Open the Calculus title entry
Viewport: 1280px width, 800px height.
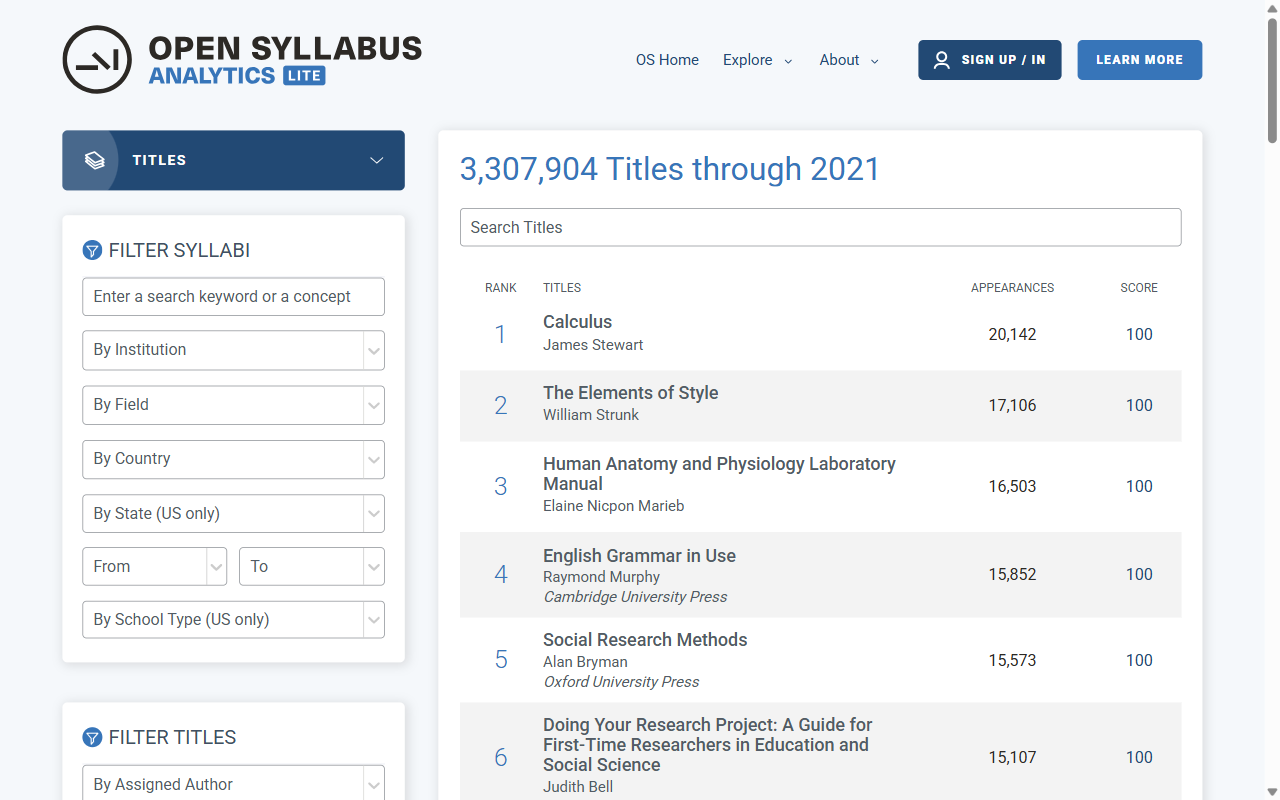(577, 322)
